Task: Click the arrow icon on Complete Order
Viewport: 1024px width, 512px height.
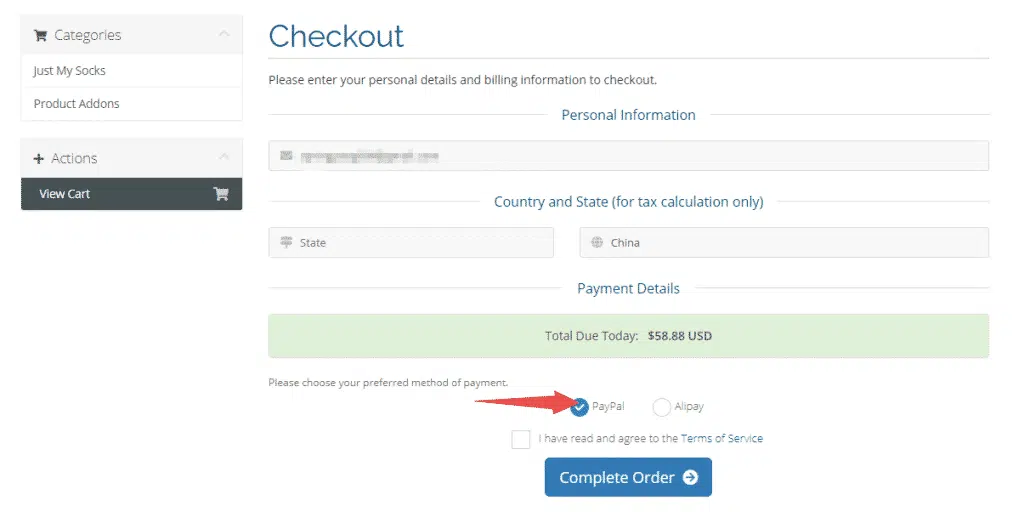Action: point(690,478)
